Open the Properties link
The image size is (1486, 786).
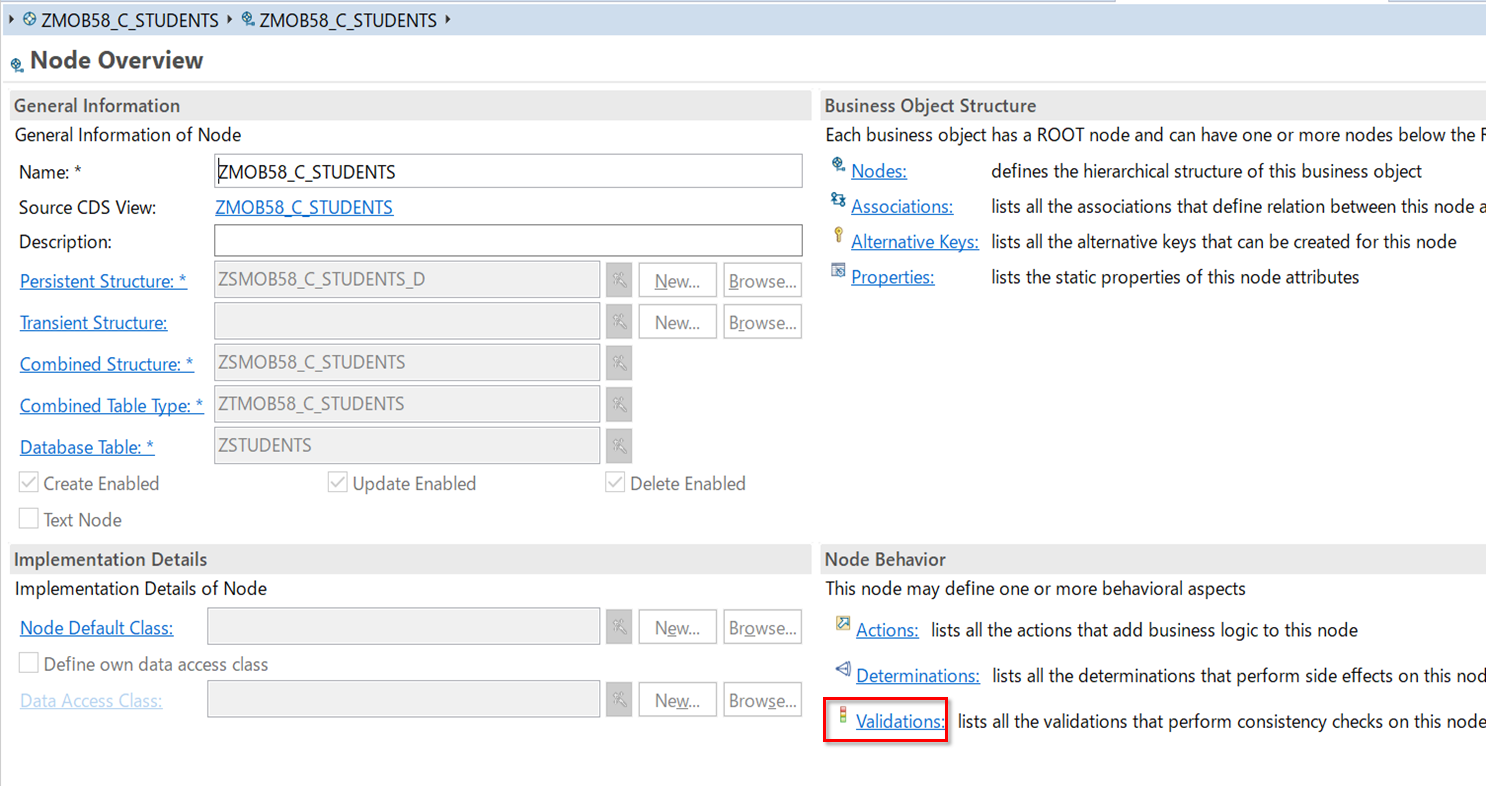(893, 277)
